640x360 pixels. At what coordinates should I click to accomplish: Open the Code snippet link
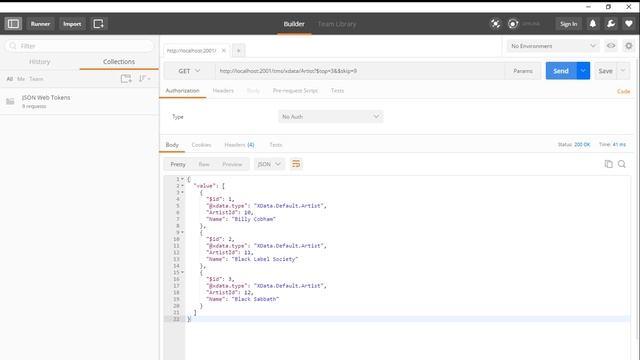click(x=623, y=91)
